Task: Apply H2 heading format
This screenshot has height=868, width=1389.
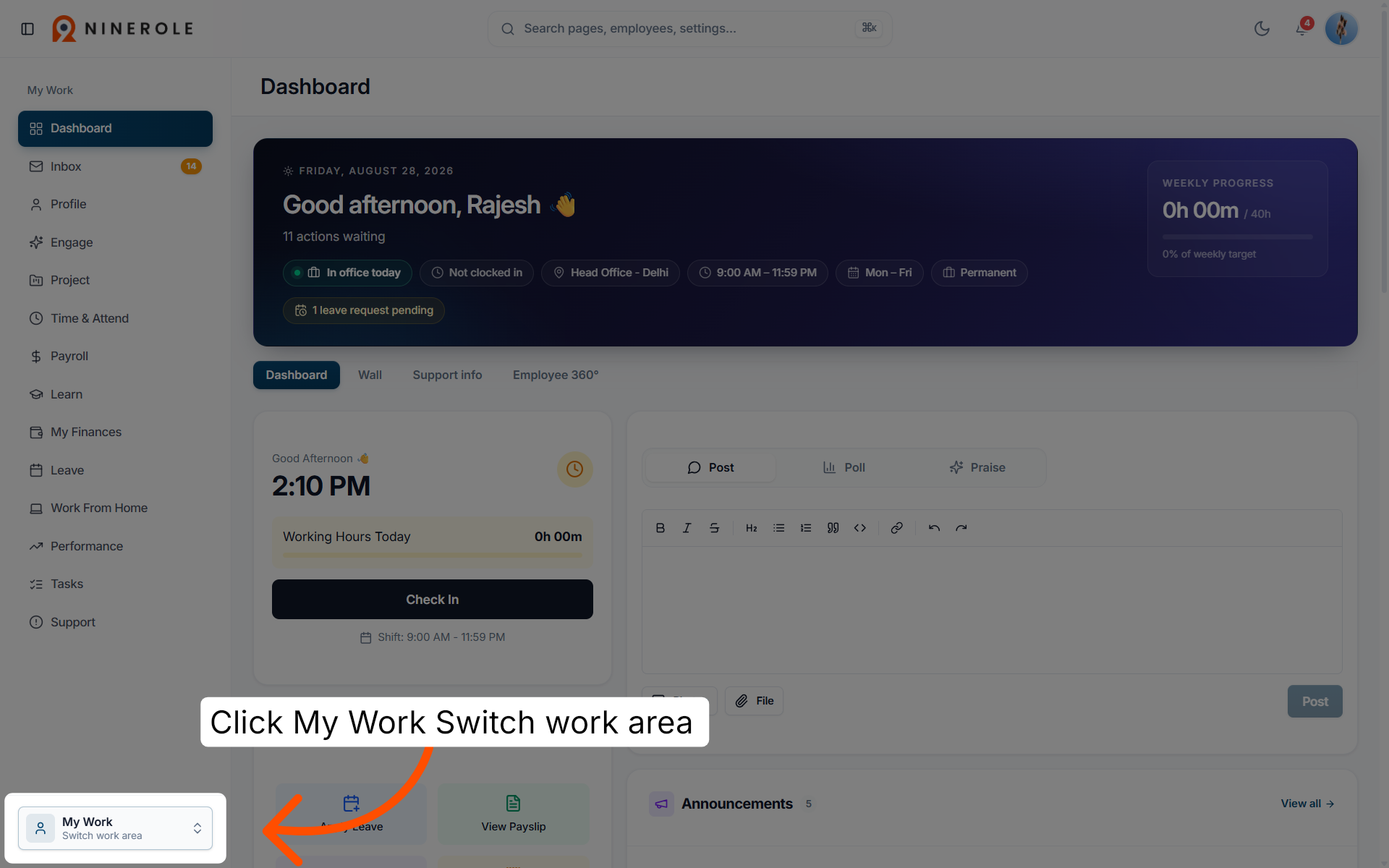Action: (x=752, y=528)
